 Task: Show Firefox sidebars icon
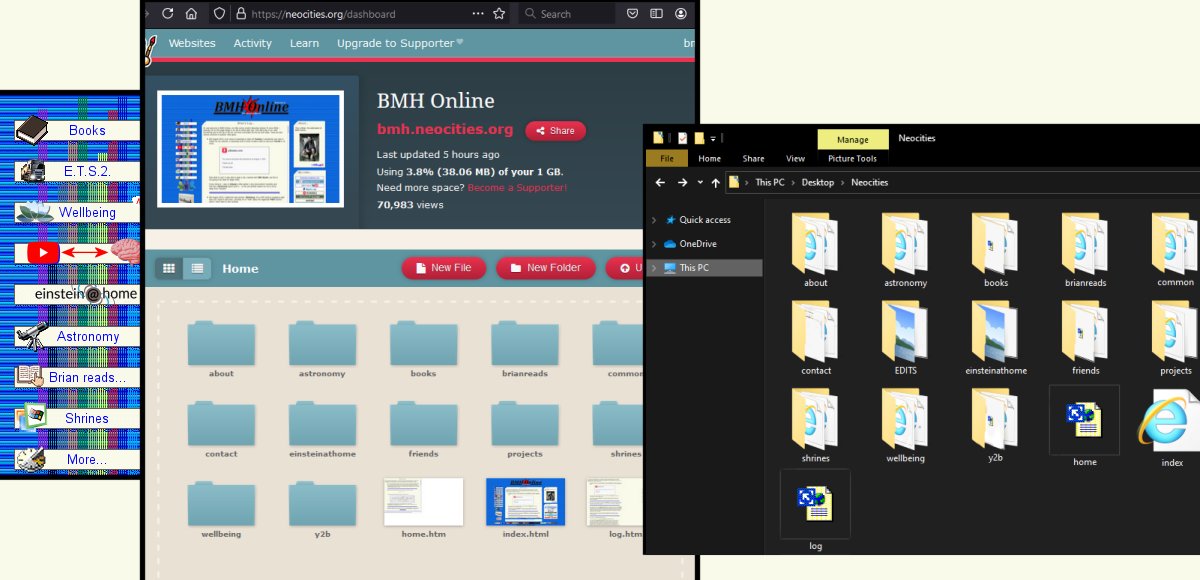click(x=657, y=14)
